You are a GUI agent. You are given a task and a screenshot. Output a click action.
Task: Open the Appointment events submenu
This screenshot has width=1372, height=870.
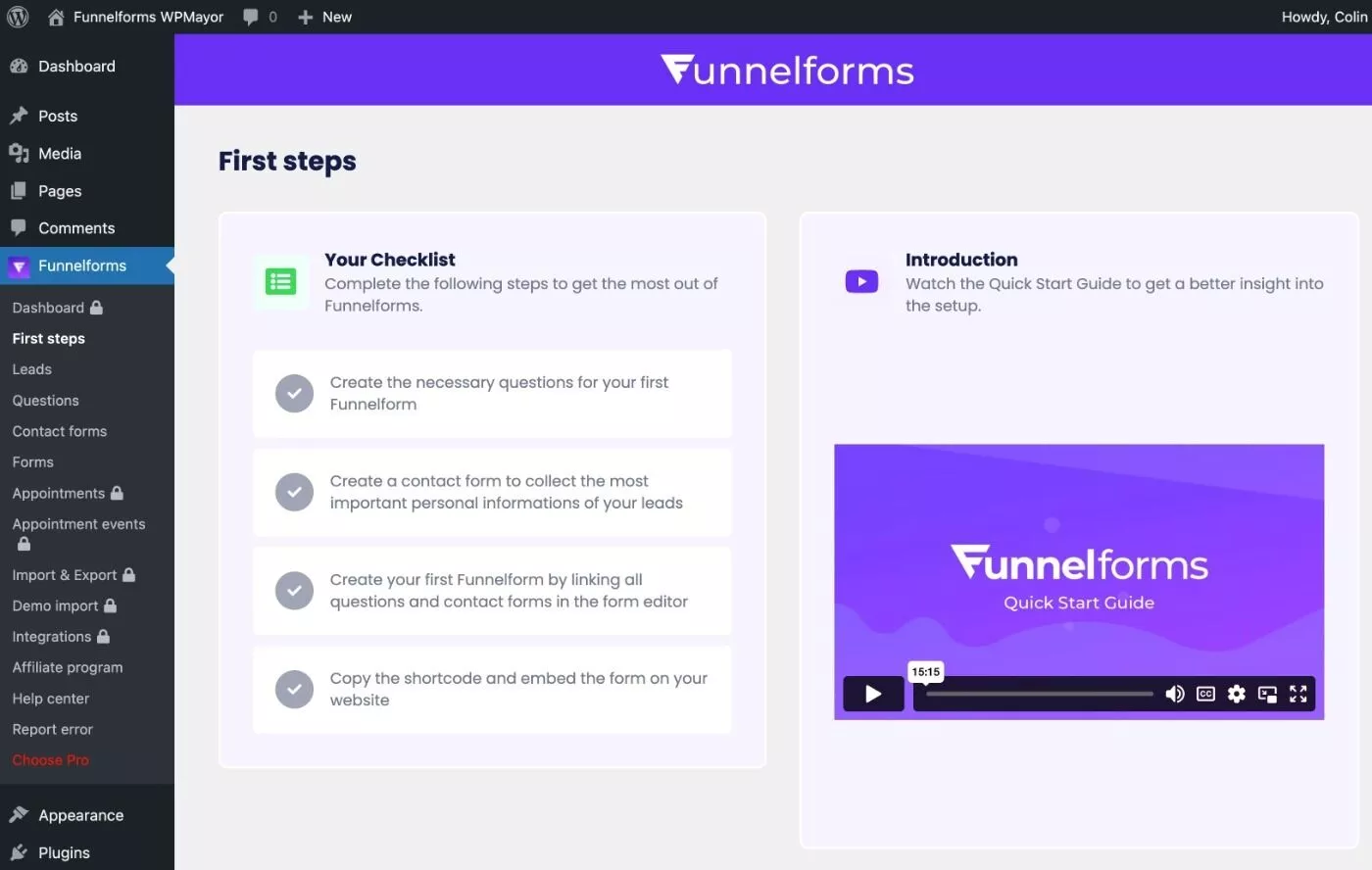click(x=78, y=524)
